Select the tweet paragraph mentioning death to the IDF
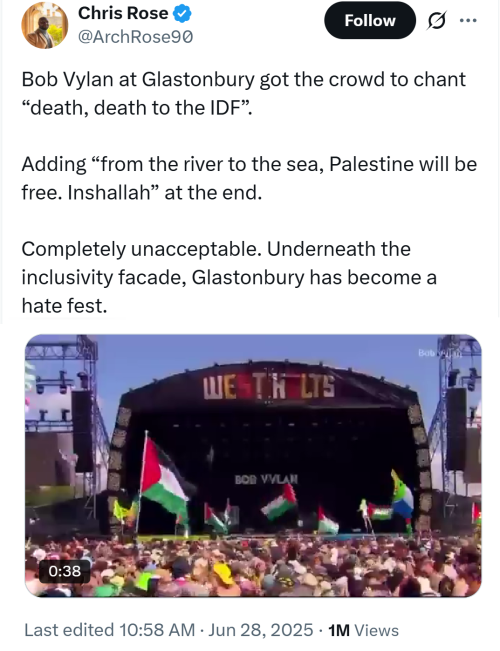This screenshot has width=500, height=651. click(243, 93)
